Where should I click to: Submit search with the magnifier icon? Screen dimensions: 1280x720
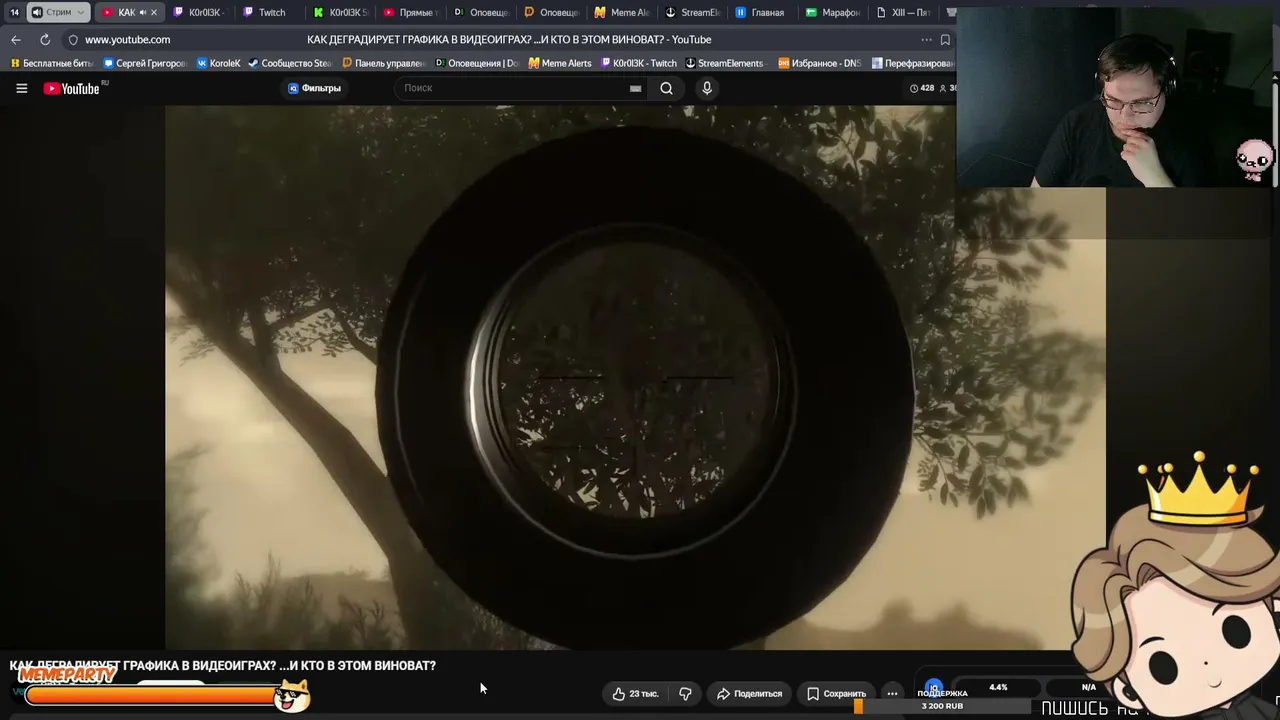point(666,88)
